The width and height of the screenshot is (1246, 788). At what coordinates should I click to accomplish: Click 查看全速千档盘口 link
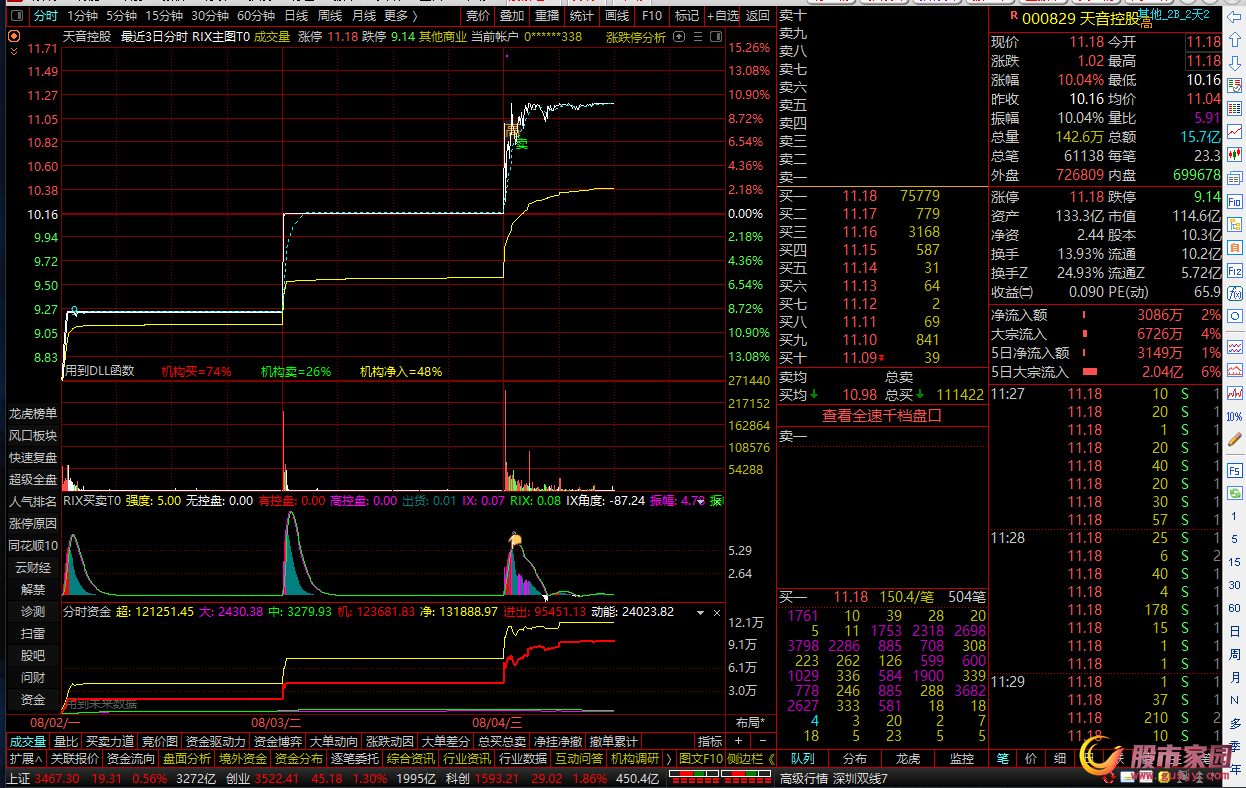[x=882, y=416]
